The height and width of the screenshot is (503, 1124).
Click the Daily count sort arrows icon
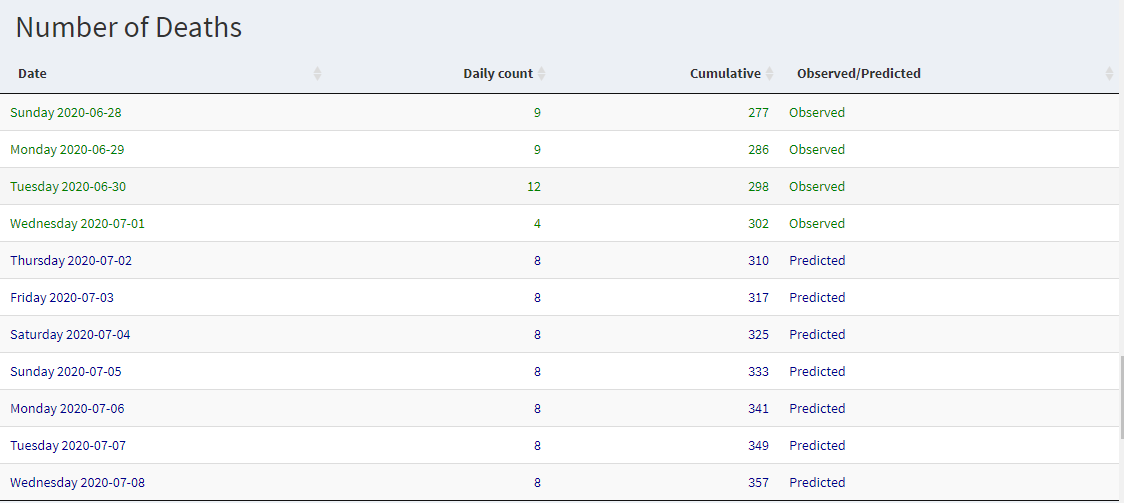pyautogui.click(x=542, y=73)
